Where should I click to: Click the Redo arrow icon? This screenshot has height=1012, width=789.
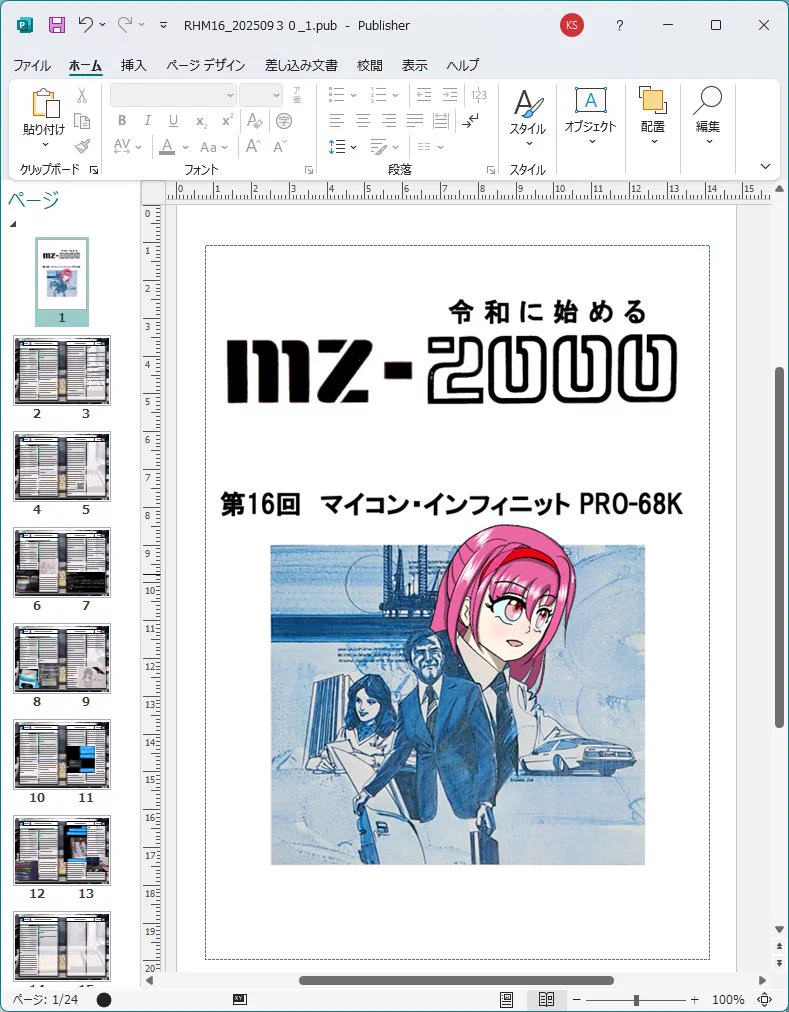[125, 25]
